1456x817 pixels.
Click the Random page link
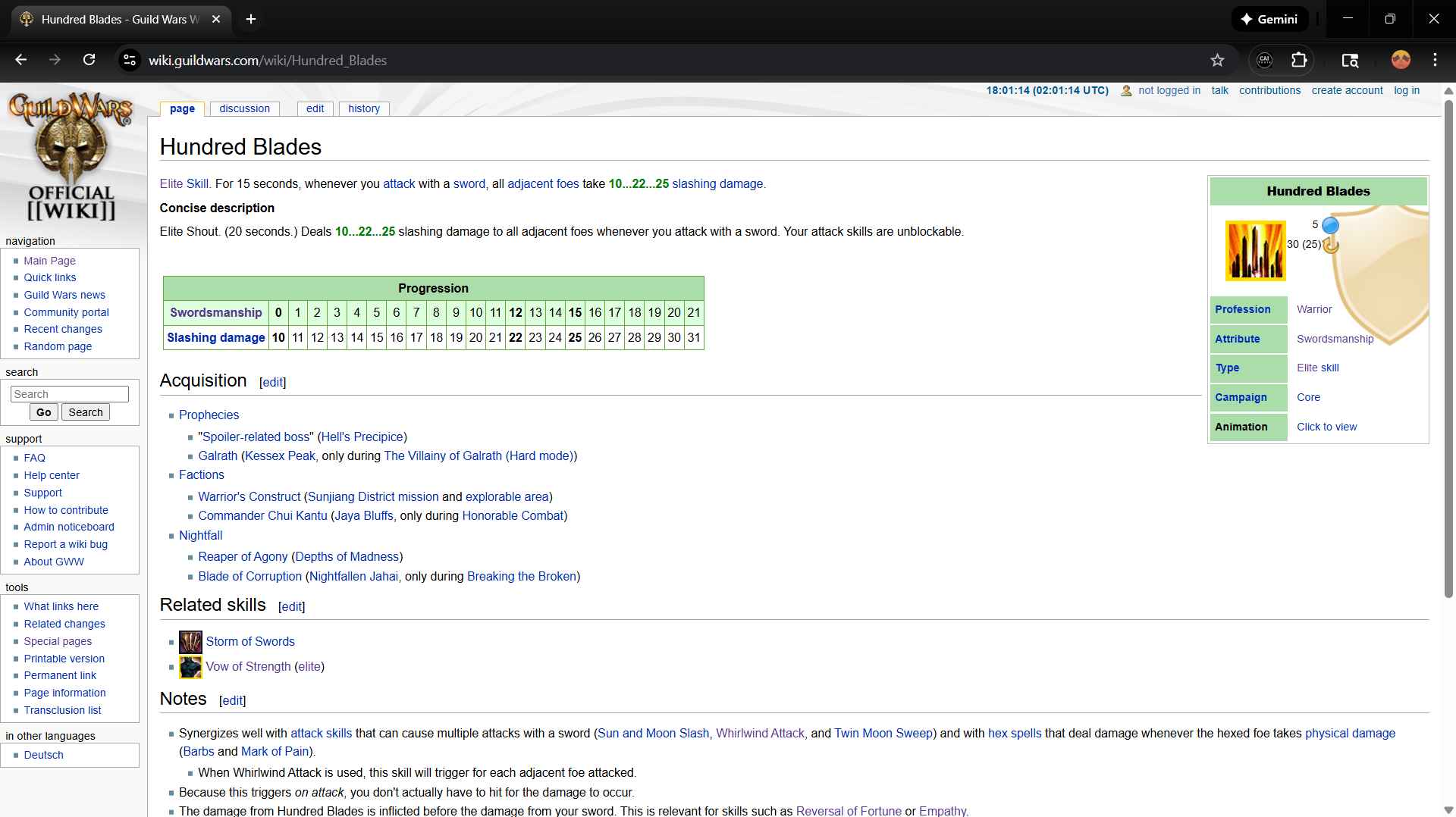click(x=58, y=346)
